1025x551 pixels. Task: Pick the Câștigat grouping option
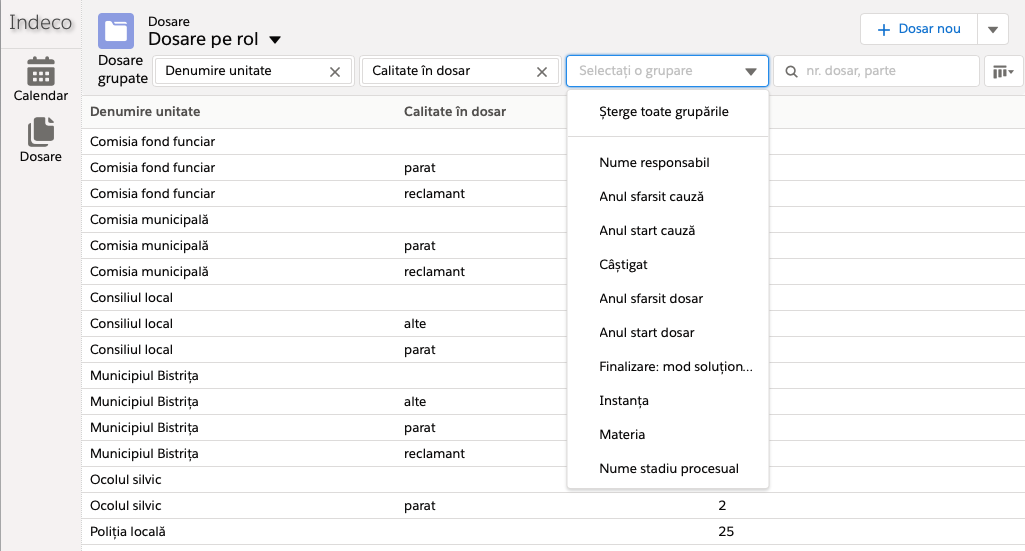623,265
